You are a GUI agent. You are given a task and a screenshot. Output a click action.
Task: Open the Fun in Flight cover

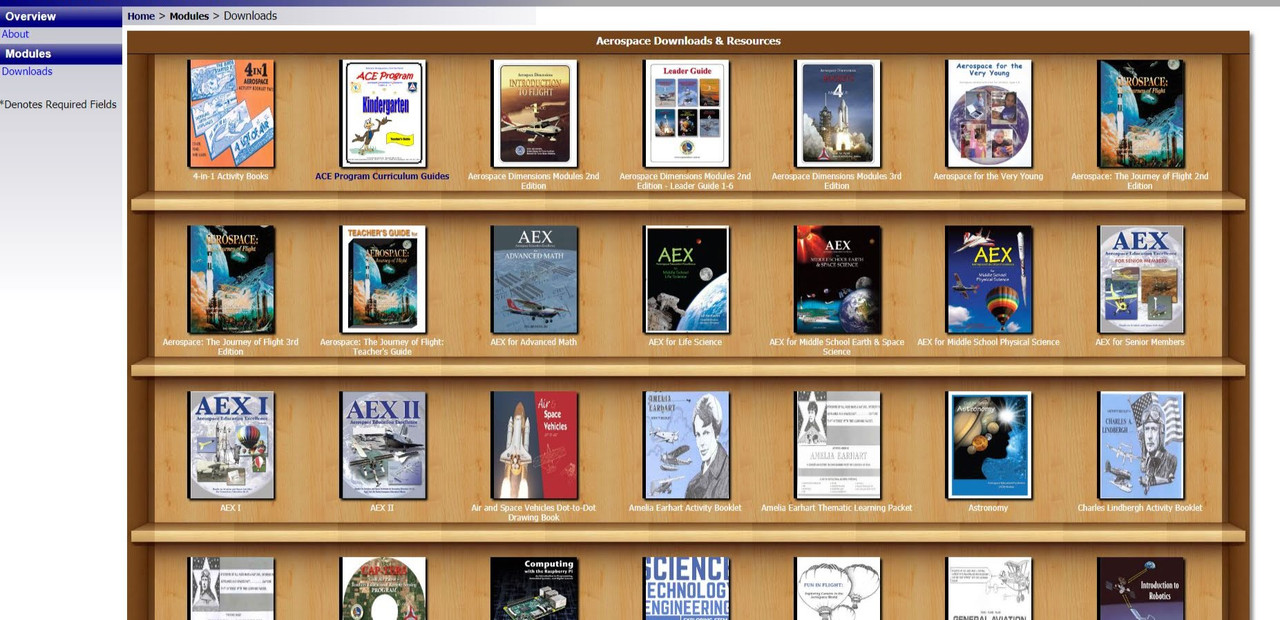(x=837, y=588)
